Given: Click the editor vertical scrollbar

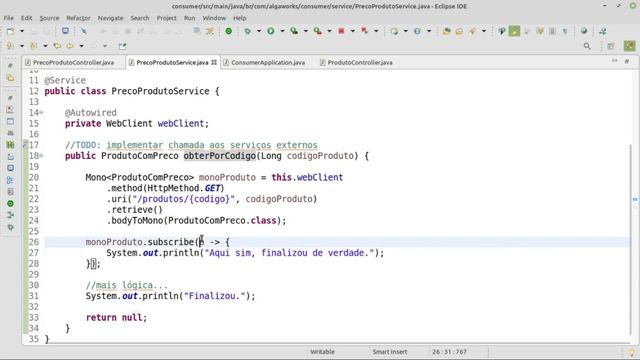Looking at the screenshot, I should point(630,240).
